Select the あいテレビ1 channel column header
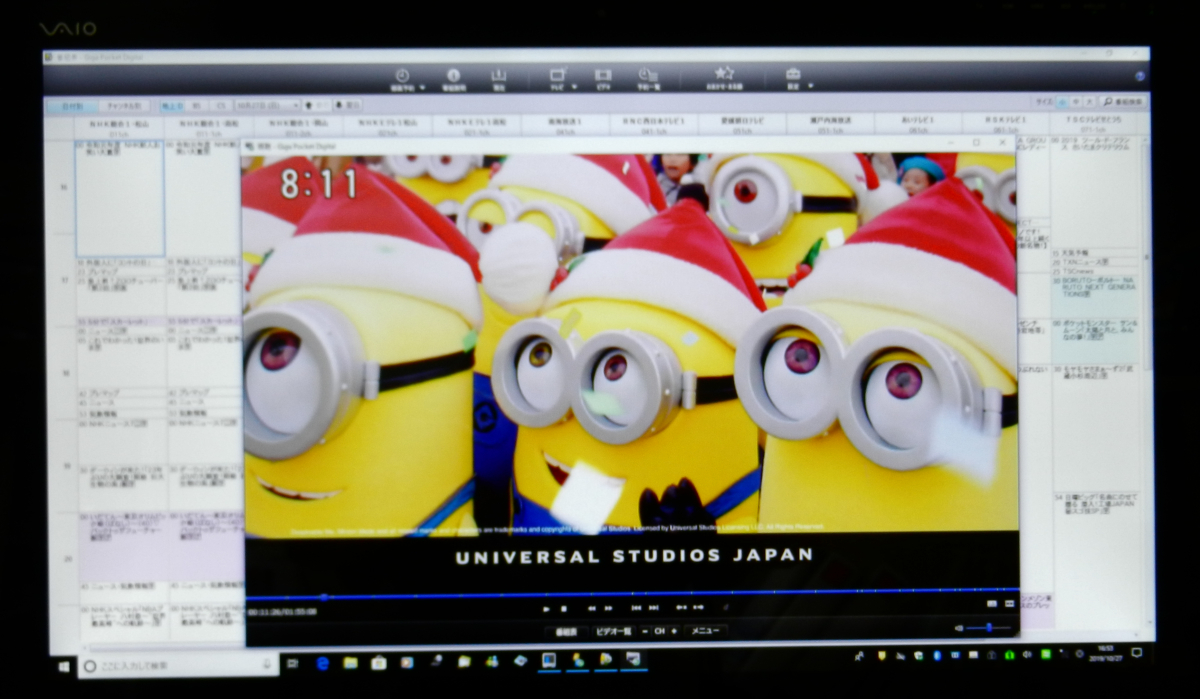 (x=918, y=125)
